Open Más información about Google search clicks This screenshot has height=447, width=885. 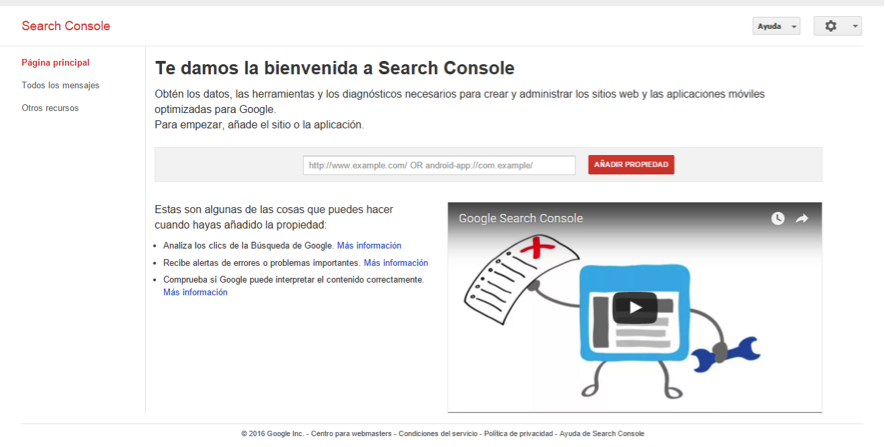tap(369, 246)
